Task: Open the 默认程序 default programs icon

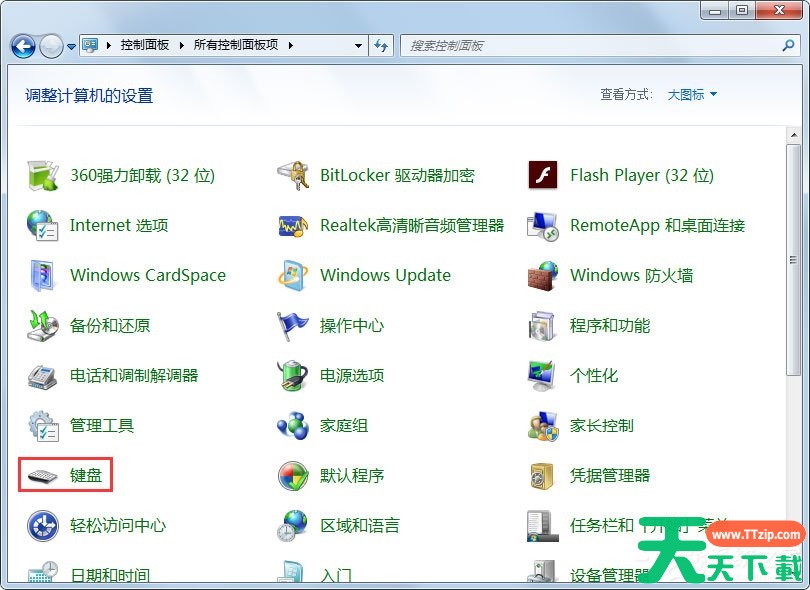Action: [x=292, y=475]
